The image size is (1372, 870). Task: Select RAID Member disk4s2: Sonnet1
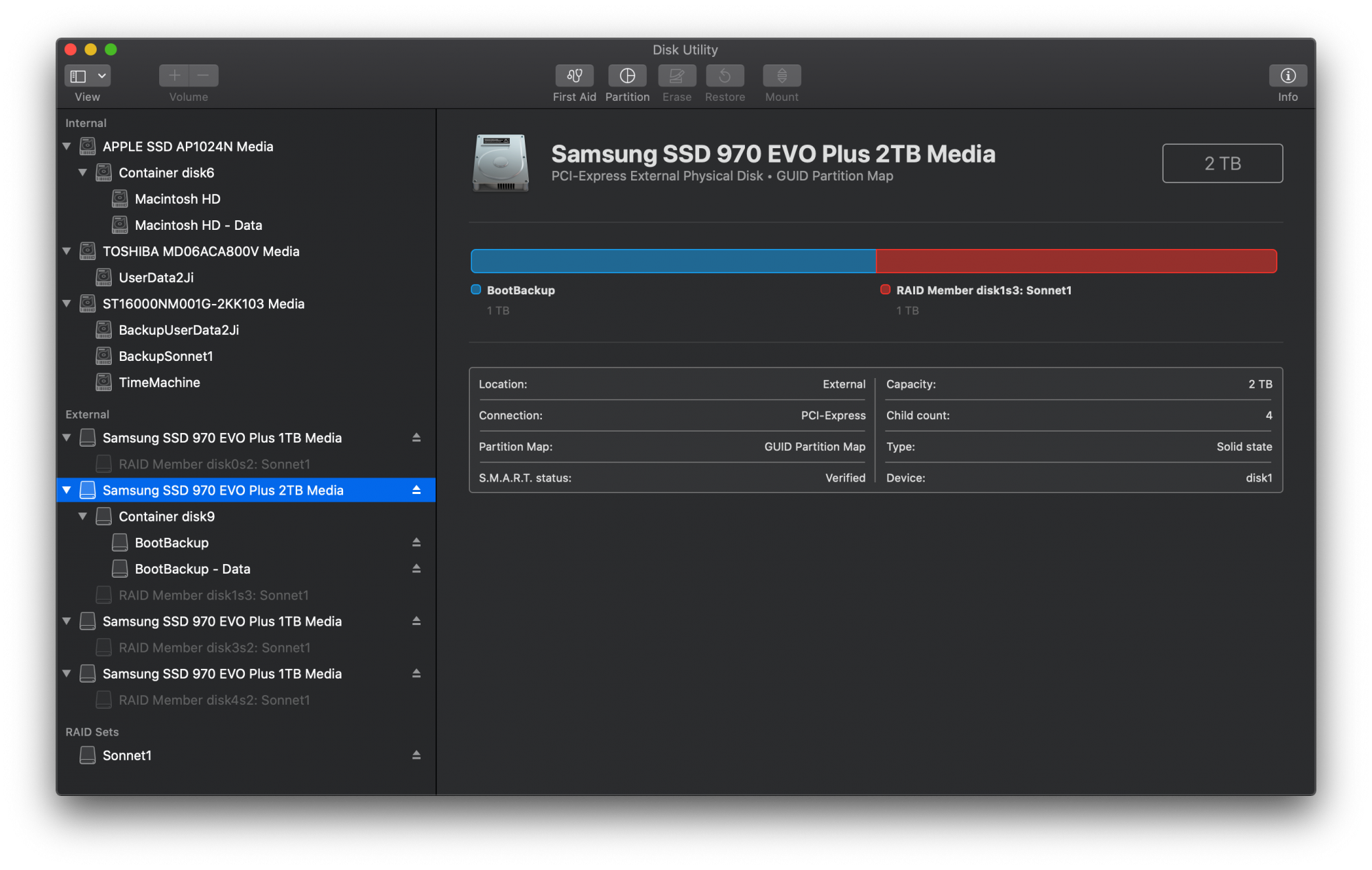click(246, 700)
